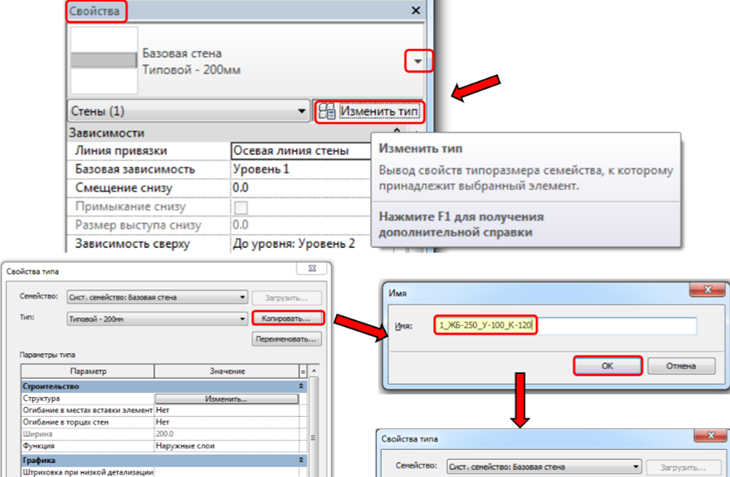Image resolution: width=730 pixels, height=477 pixels.
Task: Toggle the Примыкание снизу checkbox
Action: [241, 207]
